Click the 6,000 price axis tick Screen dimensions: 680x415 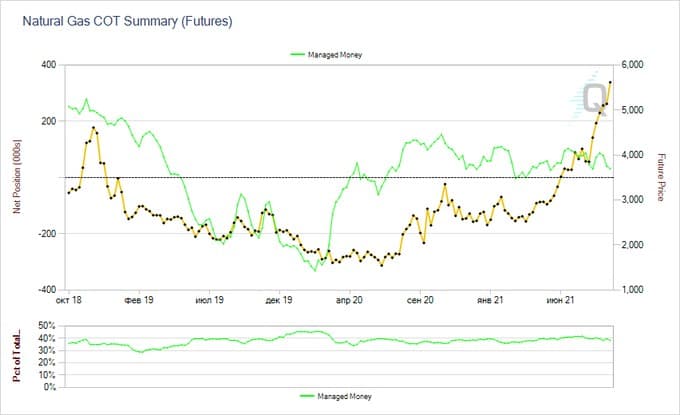click(635, 65)
